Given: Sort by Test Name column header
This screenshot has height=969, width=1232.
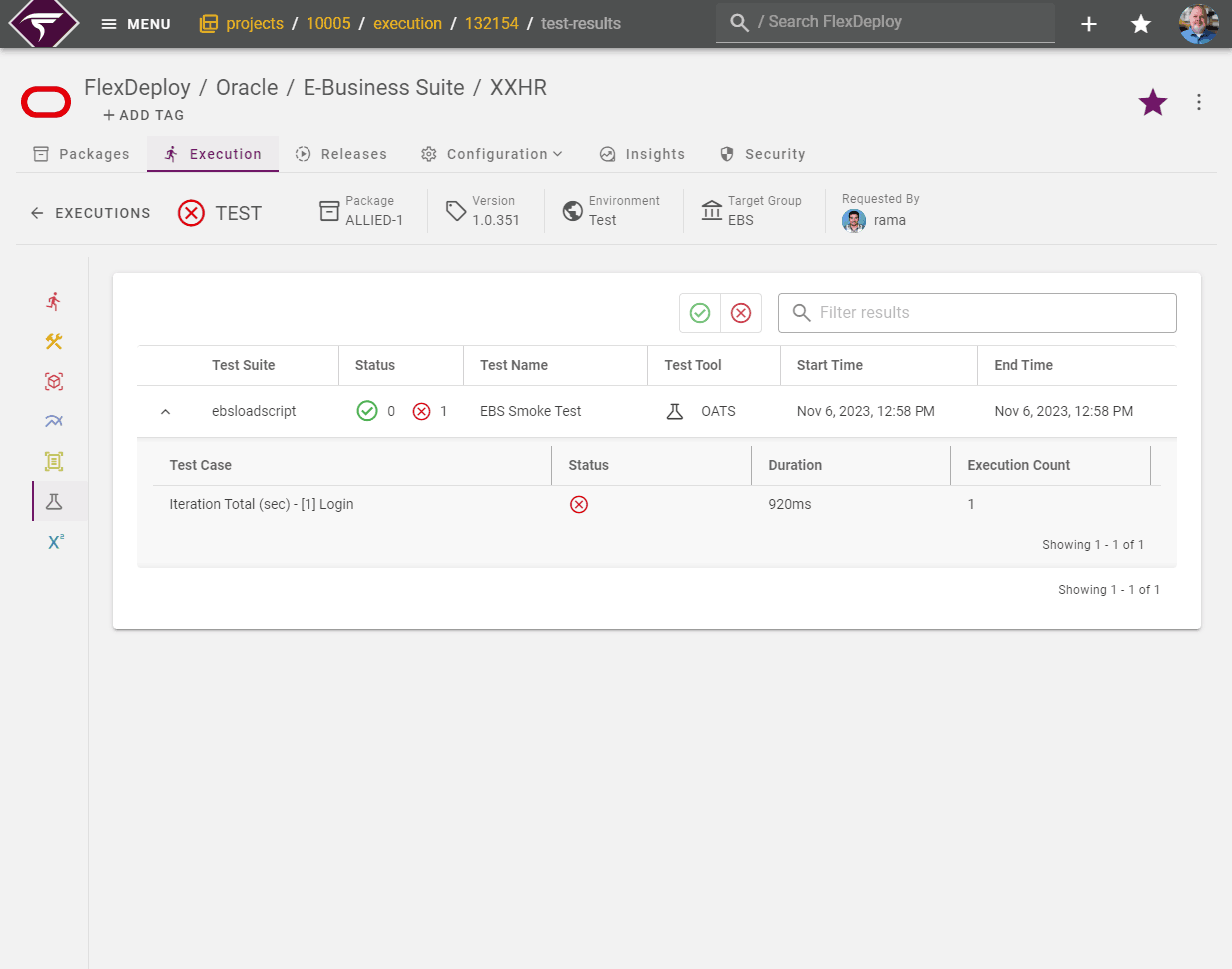Looking at the screenshot, I should click(x=514, y=365).
